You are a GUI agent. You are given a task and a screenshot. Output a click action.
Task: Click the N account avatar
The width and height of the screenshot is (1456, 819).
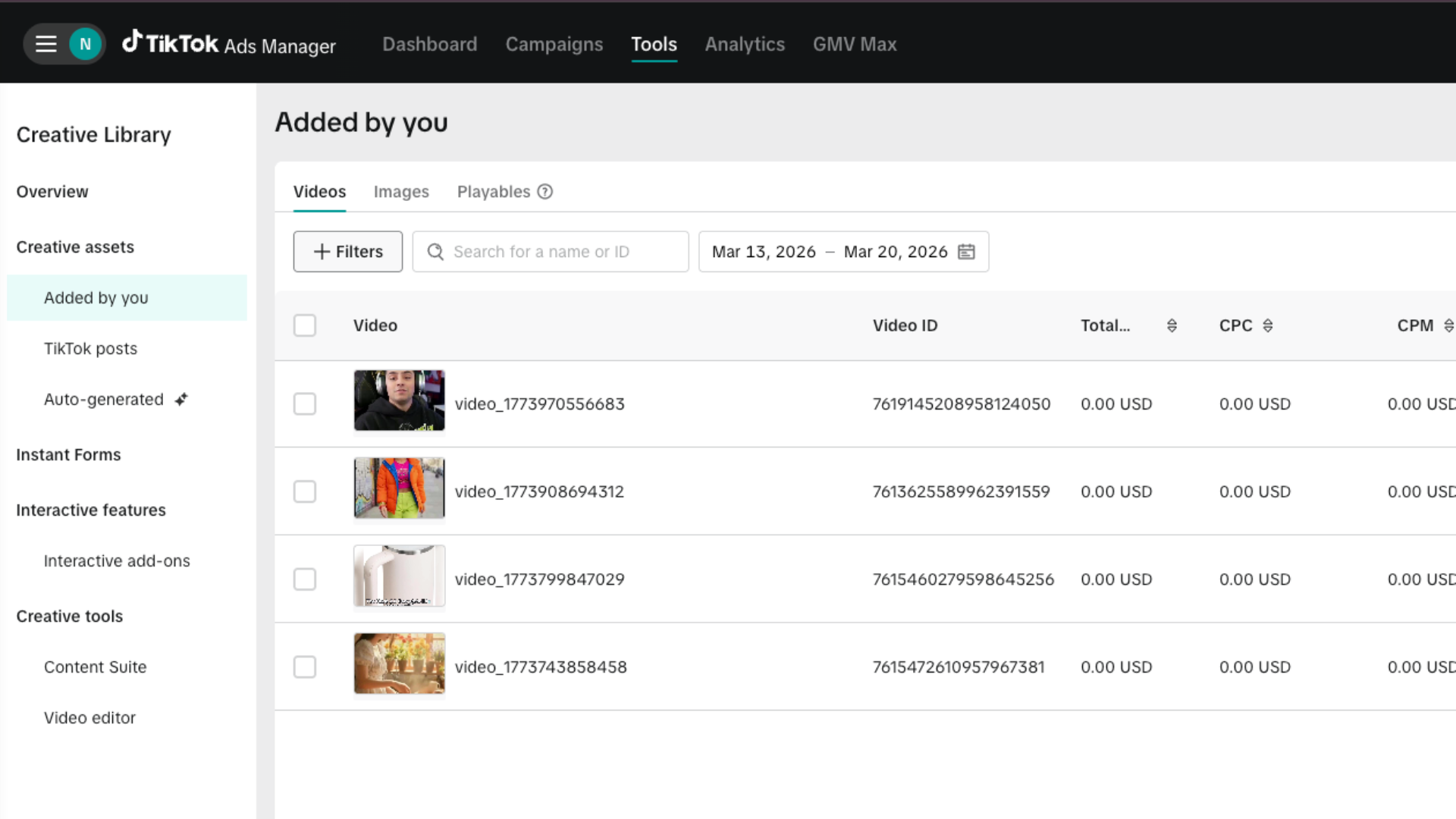click(x=85, y=44)
